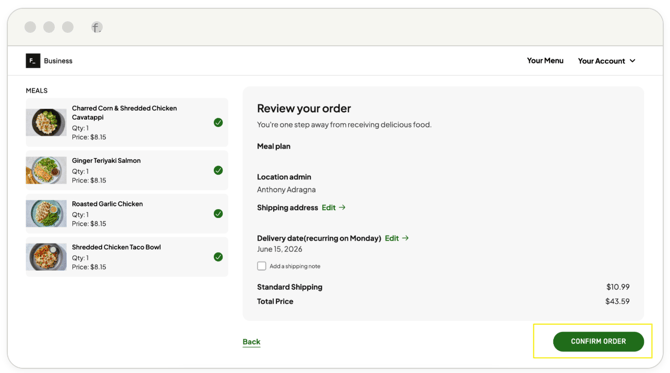Screen dimensions: 670x373
Task: Click the Confirm Order button
Action: [x=598, y=341]
